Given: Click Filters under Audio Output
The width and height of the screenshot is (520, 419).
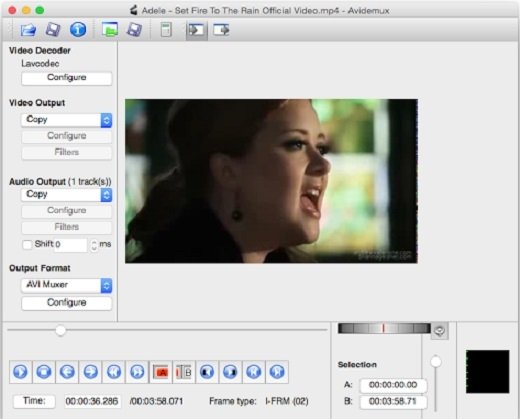Looking at the screenshot, I should (x=67, y=227).
